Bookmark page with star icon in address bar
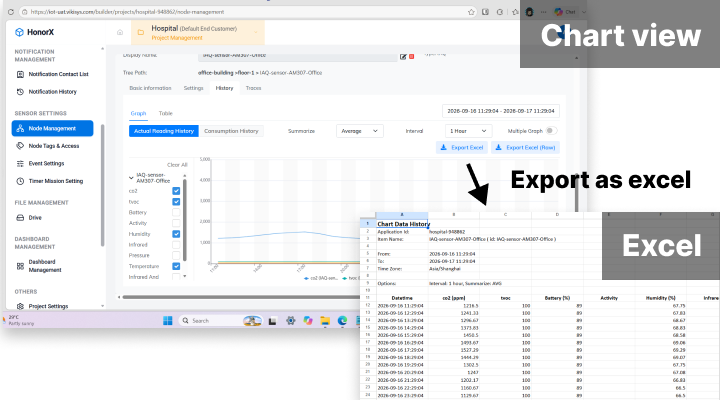Viewport: 720px width, 400px height. click(x=471, y=12)
